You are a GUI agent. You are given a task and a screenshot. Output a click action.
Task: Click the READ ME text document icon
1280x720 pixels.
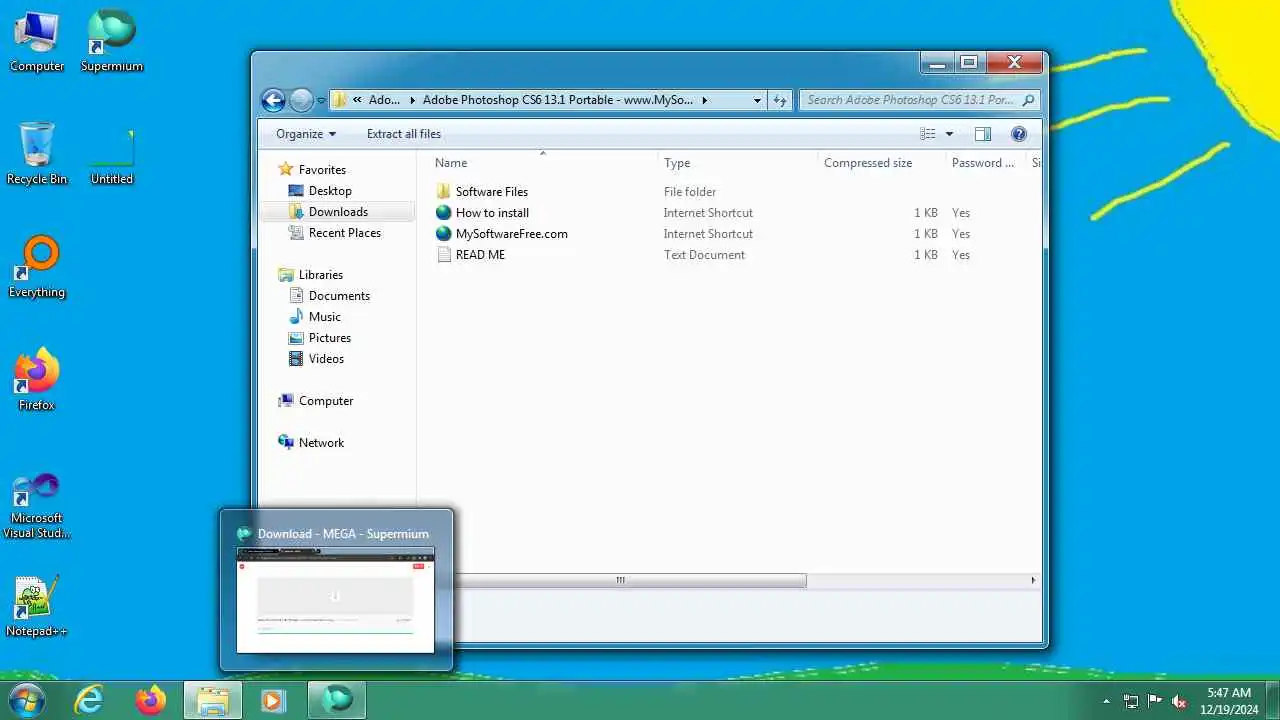444,255
